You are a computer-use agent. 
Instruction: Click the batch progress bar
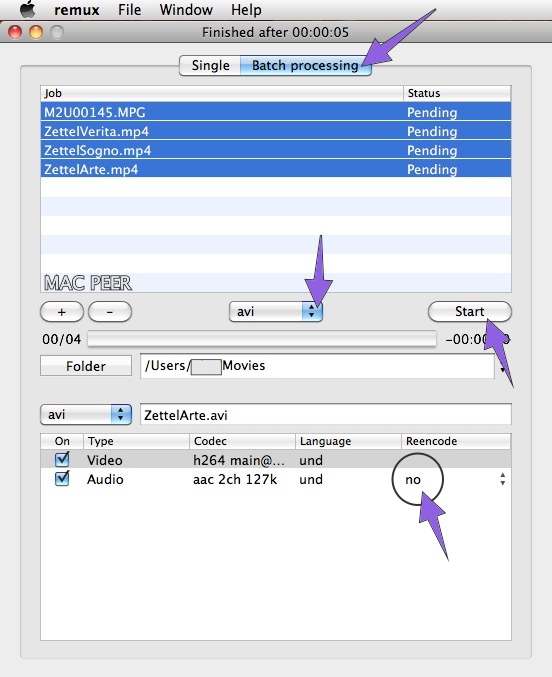pos(262,339)
